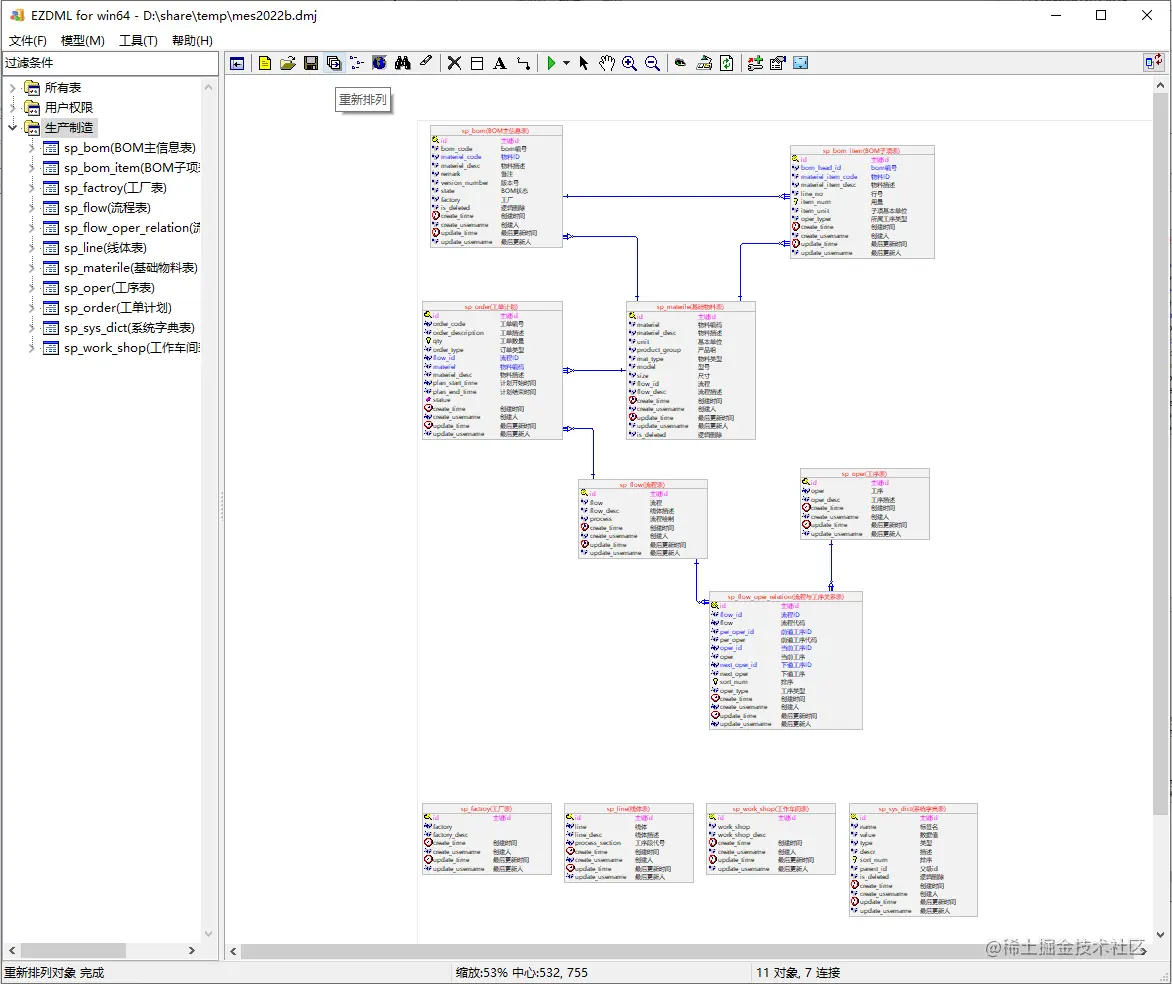Select the text label A tool

click(499, 64)
